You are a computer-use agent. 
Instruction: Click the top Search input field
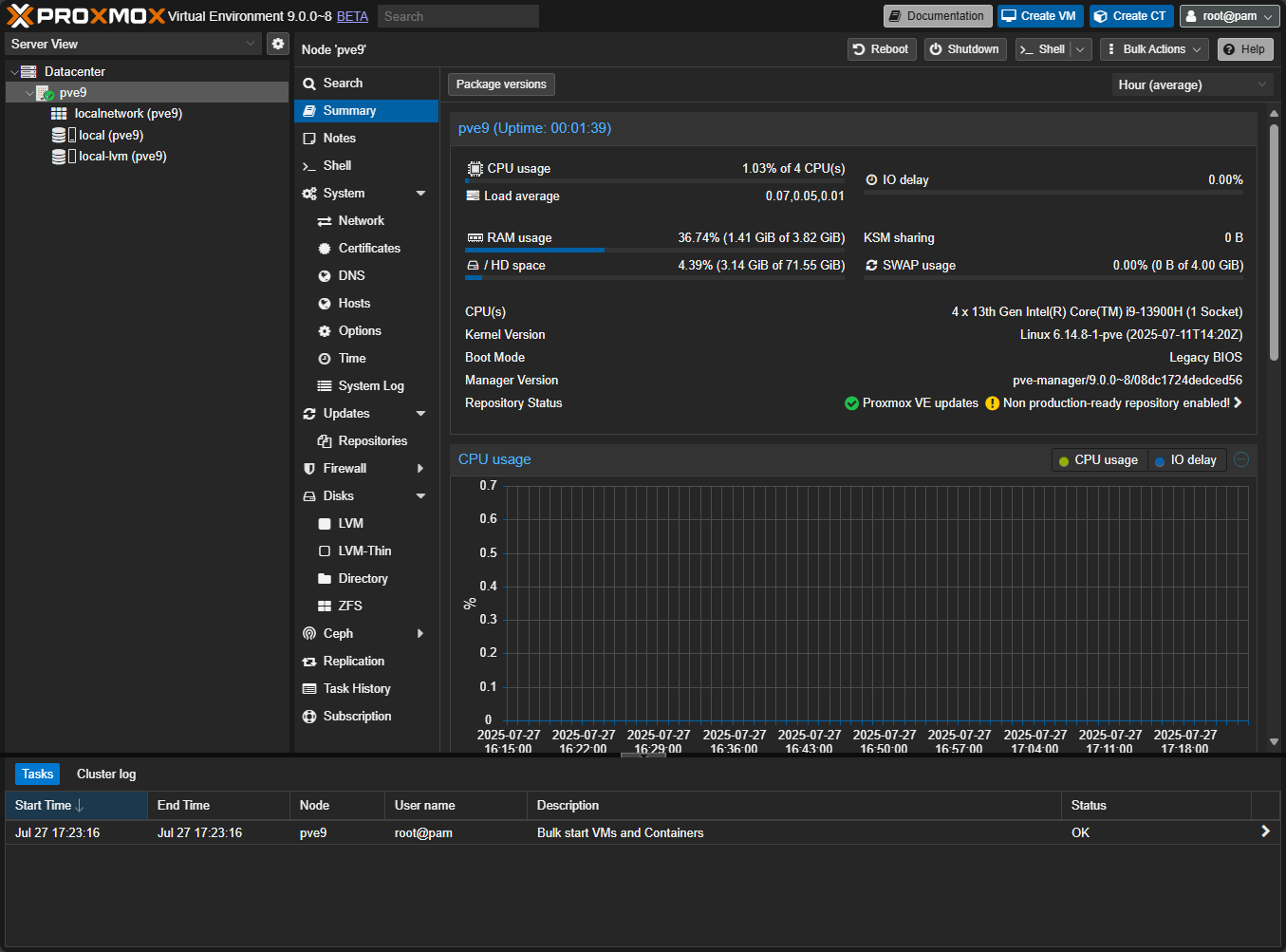(x=457, y=16)
